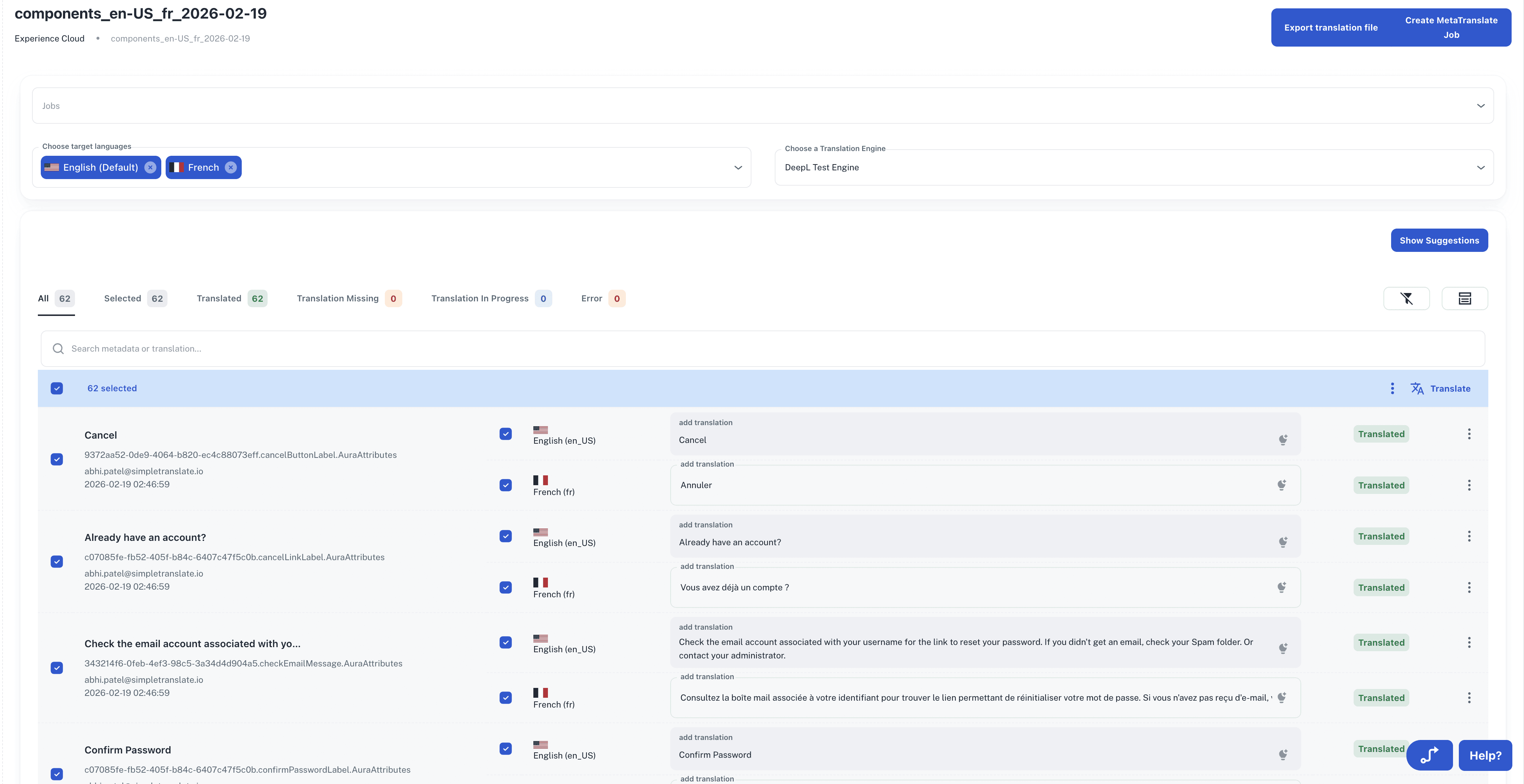Click suggestion icon in Confirm Password field

click(x=1283, y=755)
